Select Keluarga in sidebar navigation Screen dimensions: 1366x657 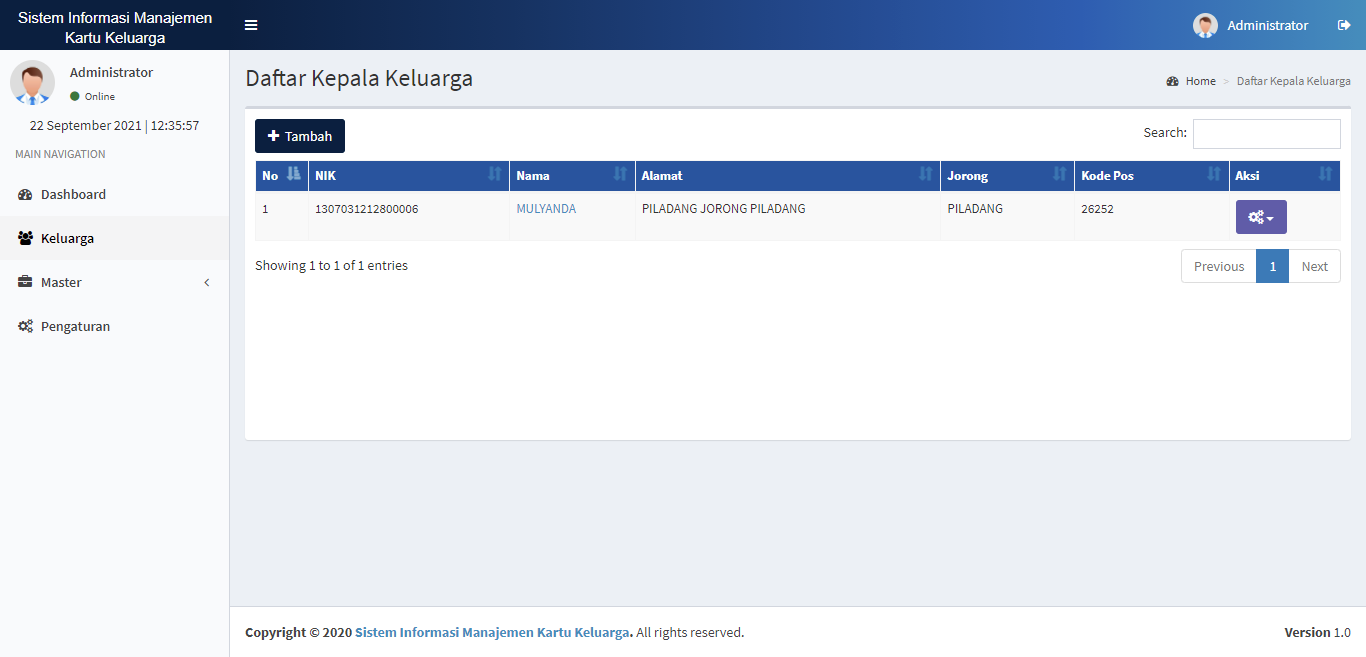(67, 238)
